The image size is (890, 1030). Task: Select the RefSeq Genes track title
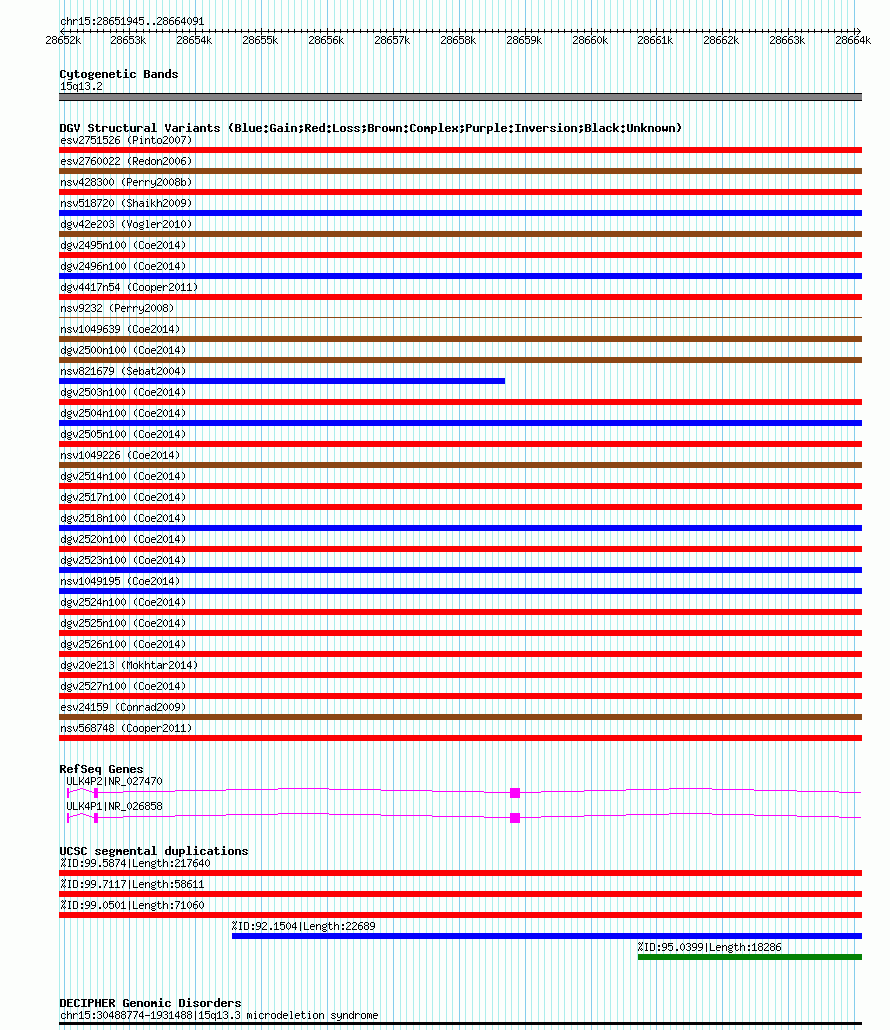coord(101,769)
